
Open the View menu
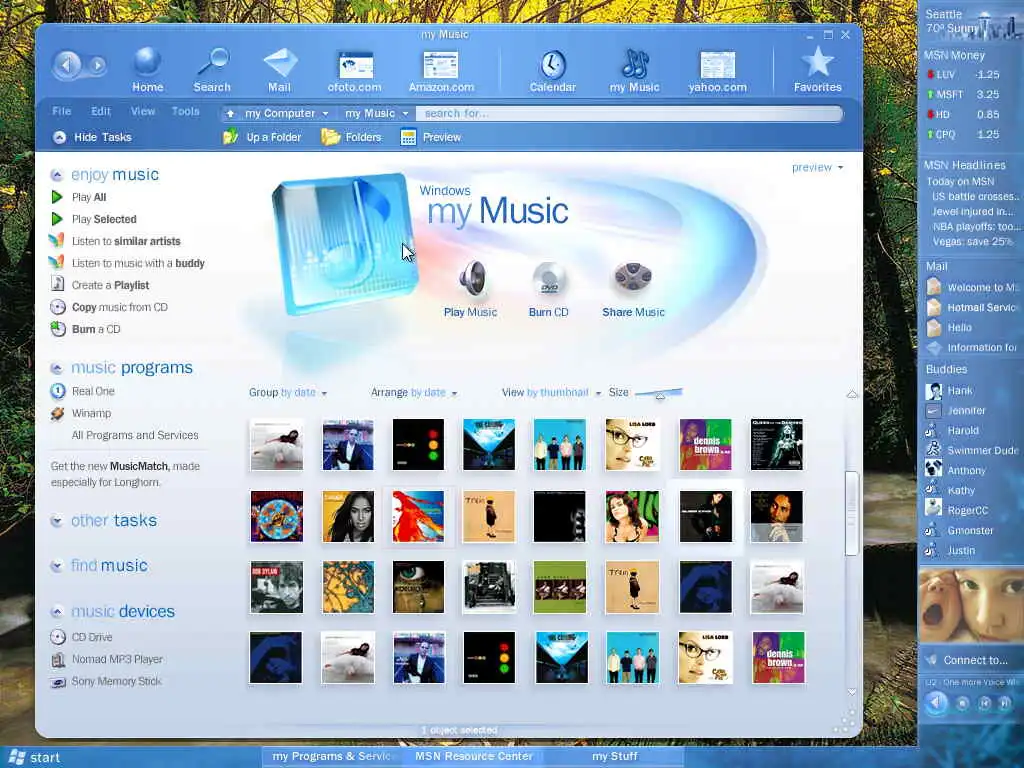pos(142,111)
